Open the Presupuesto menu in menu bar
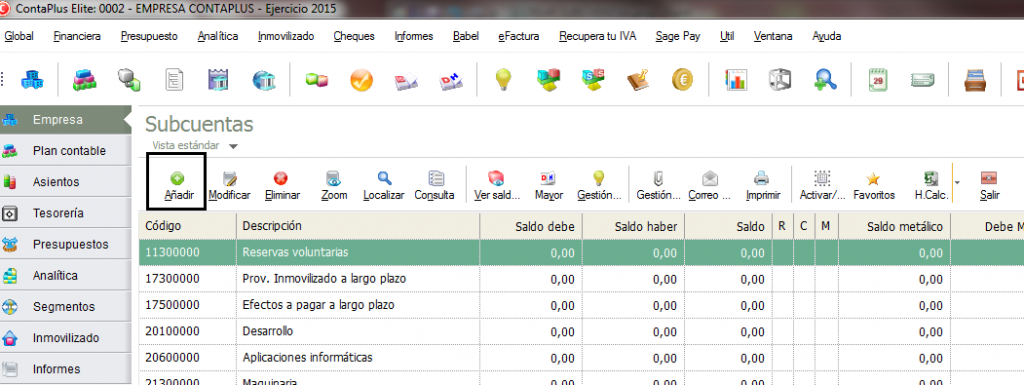The height and width of the screenshot is (385, 1024). coord(149,37)
